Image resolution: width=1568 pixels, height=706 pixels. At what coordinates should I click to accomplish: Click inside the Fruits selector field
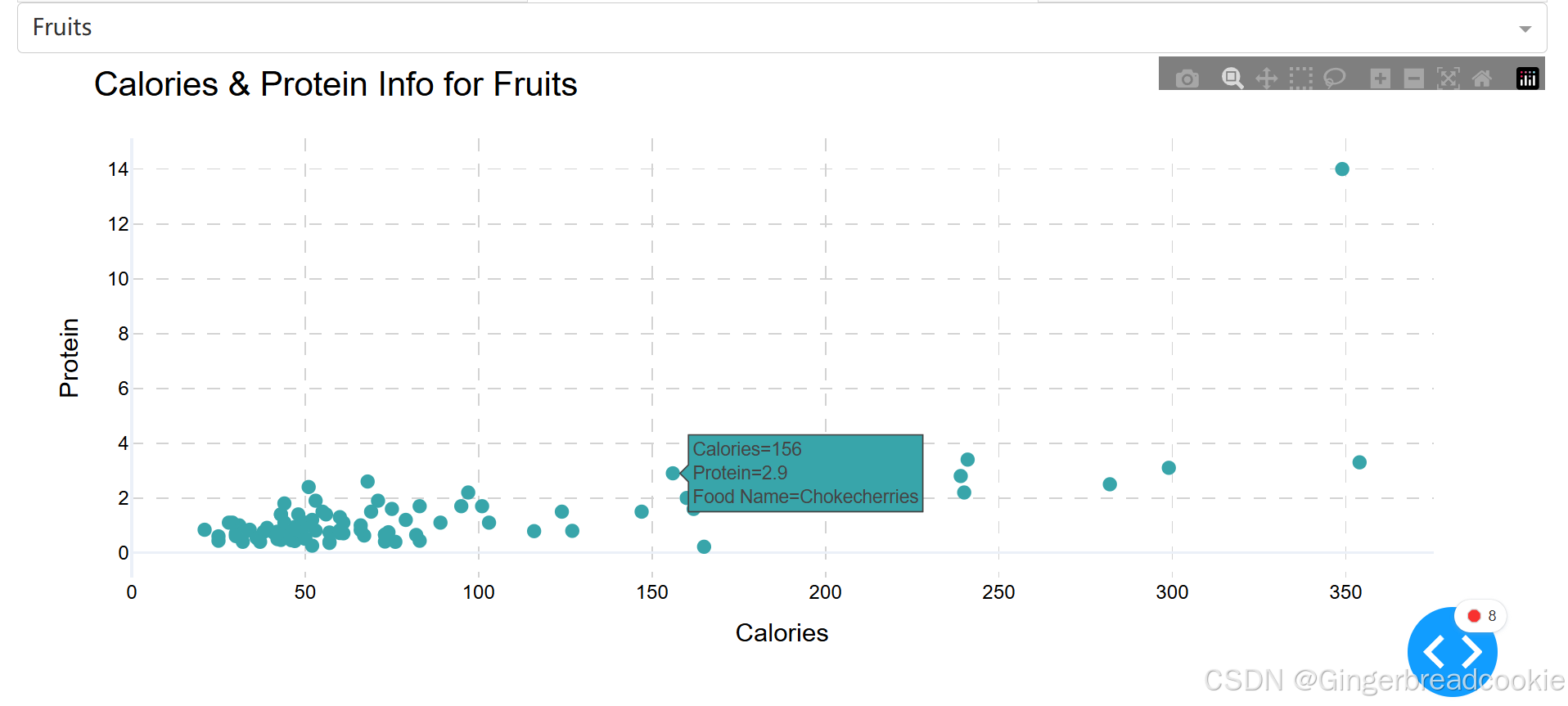(x=327, y=27)
